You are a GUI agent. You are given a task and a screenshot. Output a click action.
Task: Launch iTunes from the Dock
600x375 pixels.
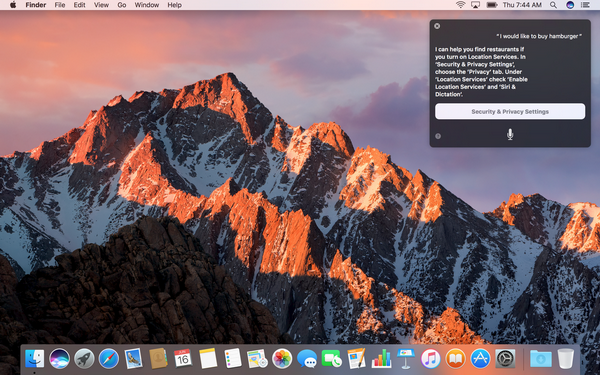[x=430, y=359]
